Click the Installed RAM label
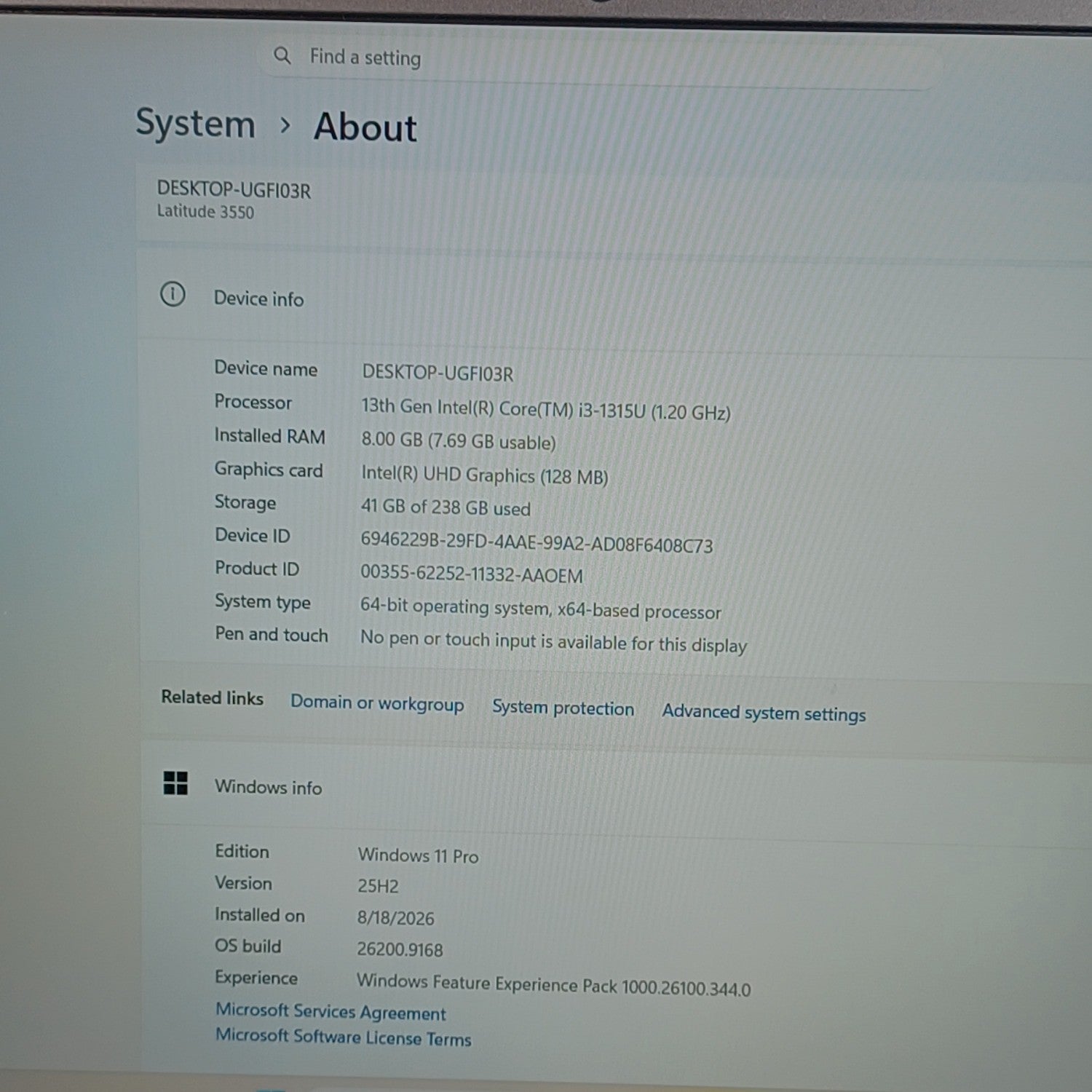1092x1092 pixels. tap(269, 435)
